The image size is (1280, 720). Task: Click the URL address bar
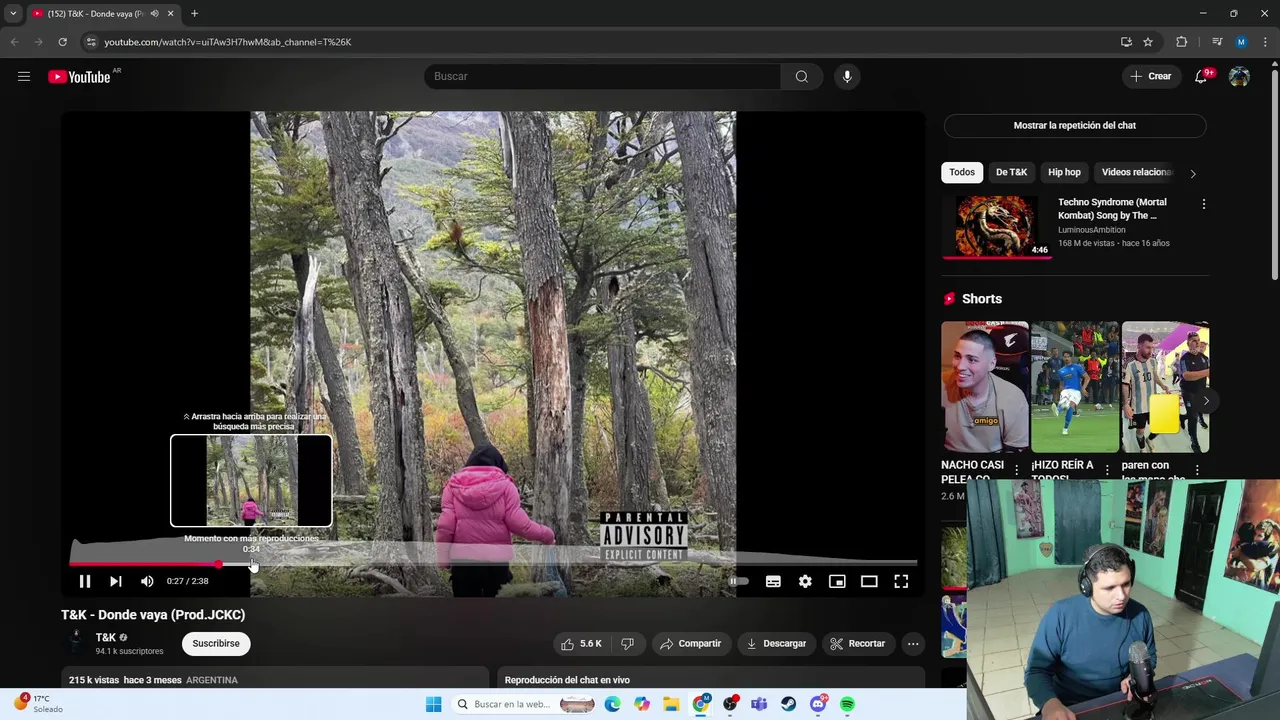coord(600,42)
